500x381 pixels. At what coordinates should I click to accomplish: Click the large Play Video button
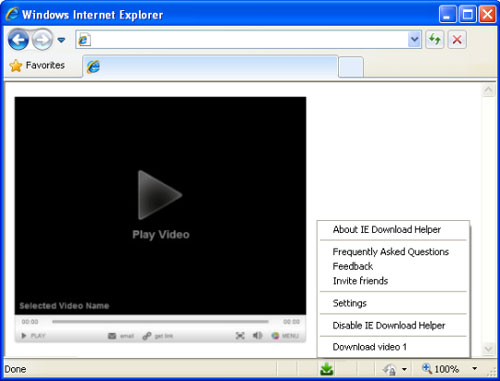tap(160, 205)
